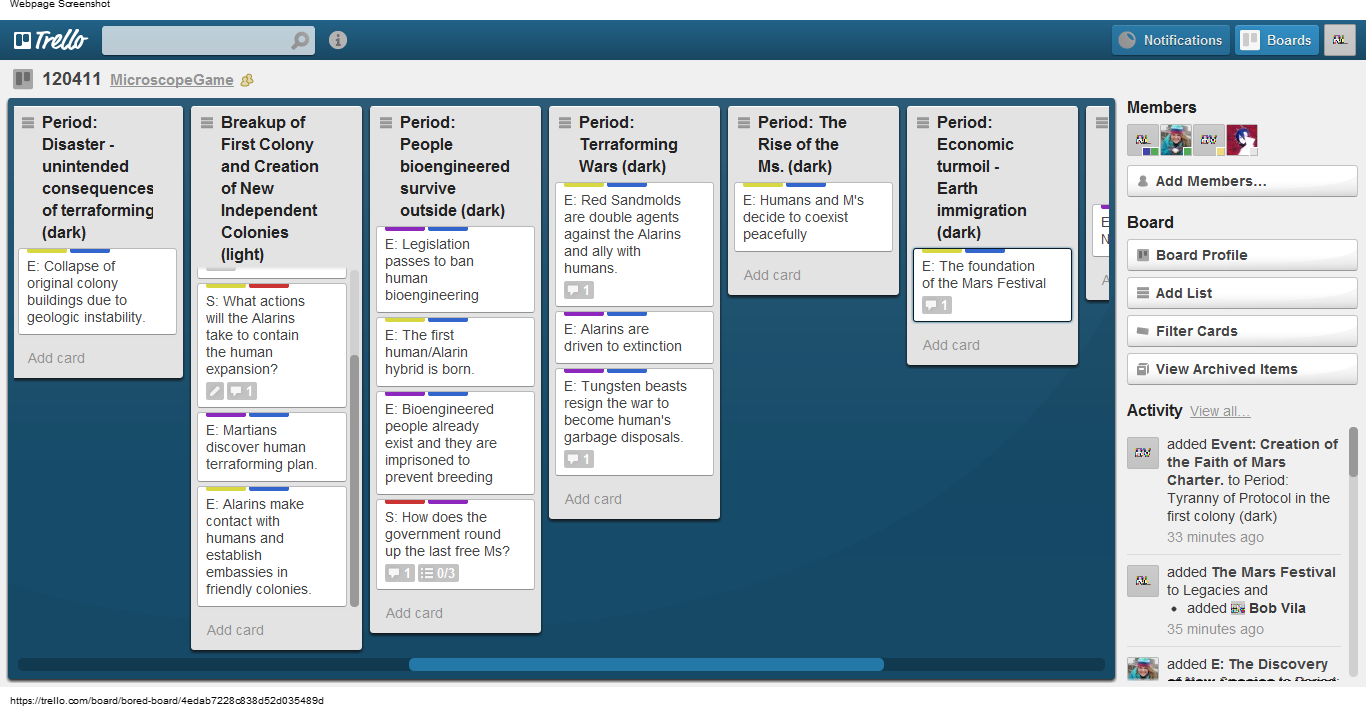Viewport: 1366px width, 707px height.
Task: Open the MicroscopeGame organization link
Action: click(x=171, y=80)
